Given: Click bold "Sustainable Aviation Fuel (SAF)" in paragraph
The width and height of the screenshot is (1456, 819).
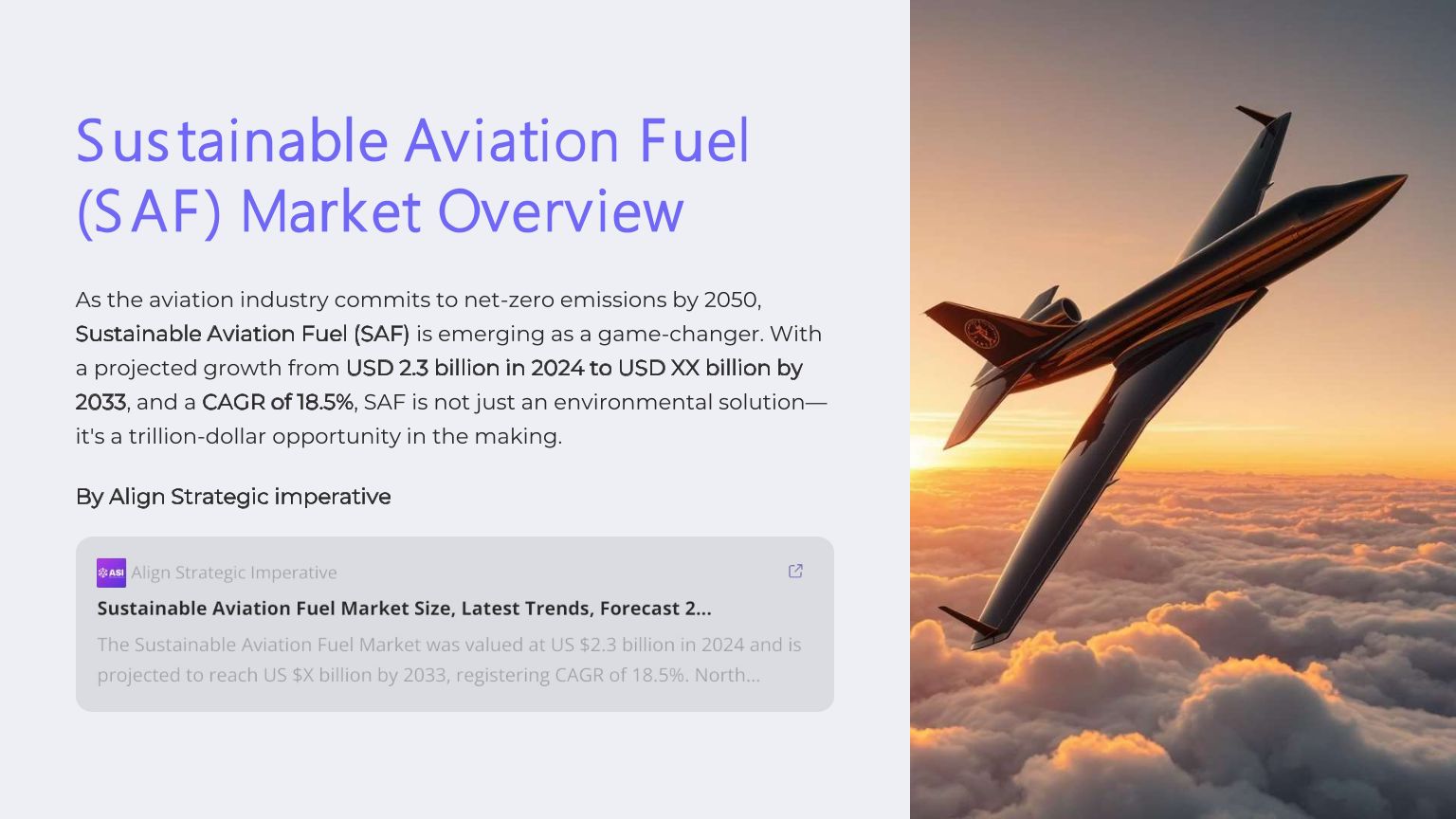Looking at the screenshot, I should pos(243,334).
